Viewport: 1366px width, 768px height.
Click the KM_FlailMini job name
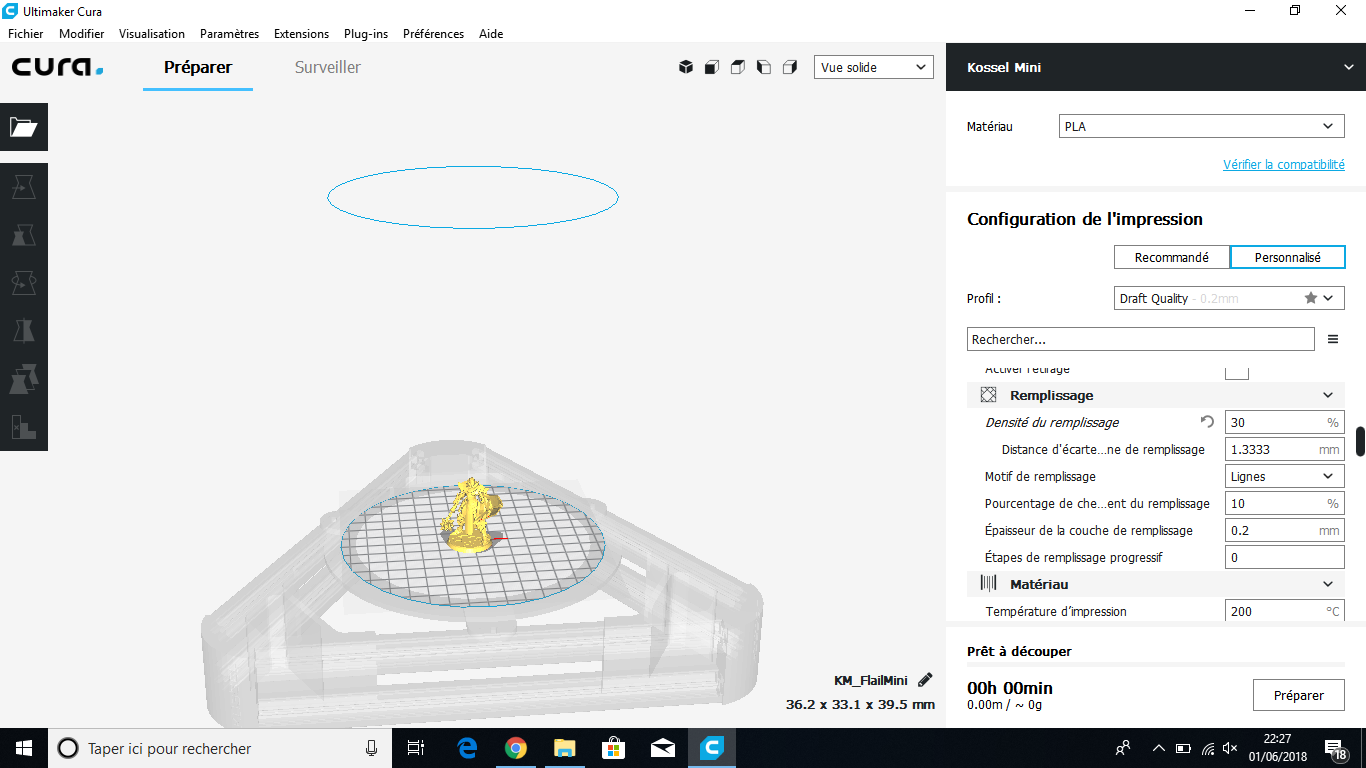click(871, 680)
